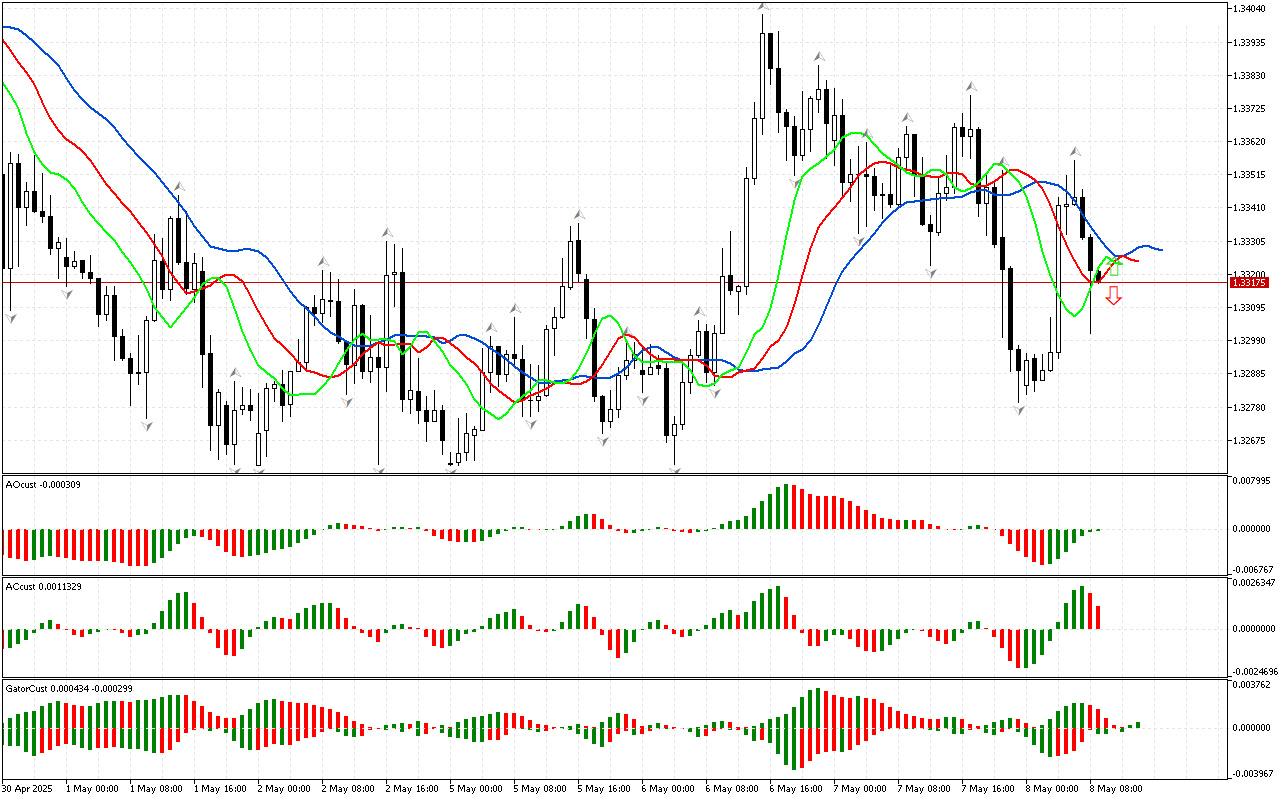This screenshot has height=800, width=1280.
Task: Click the red 1.33175 current price tag
Action: tap(1250, 283)
